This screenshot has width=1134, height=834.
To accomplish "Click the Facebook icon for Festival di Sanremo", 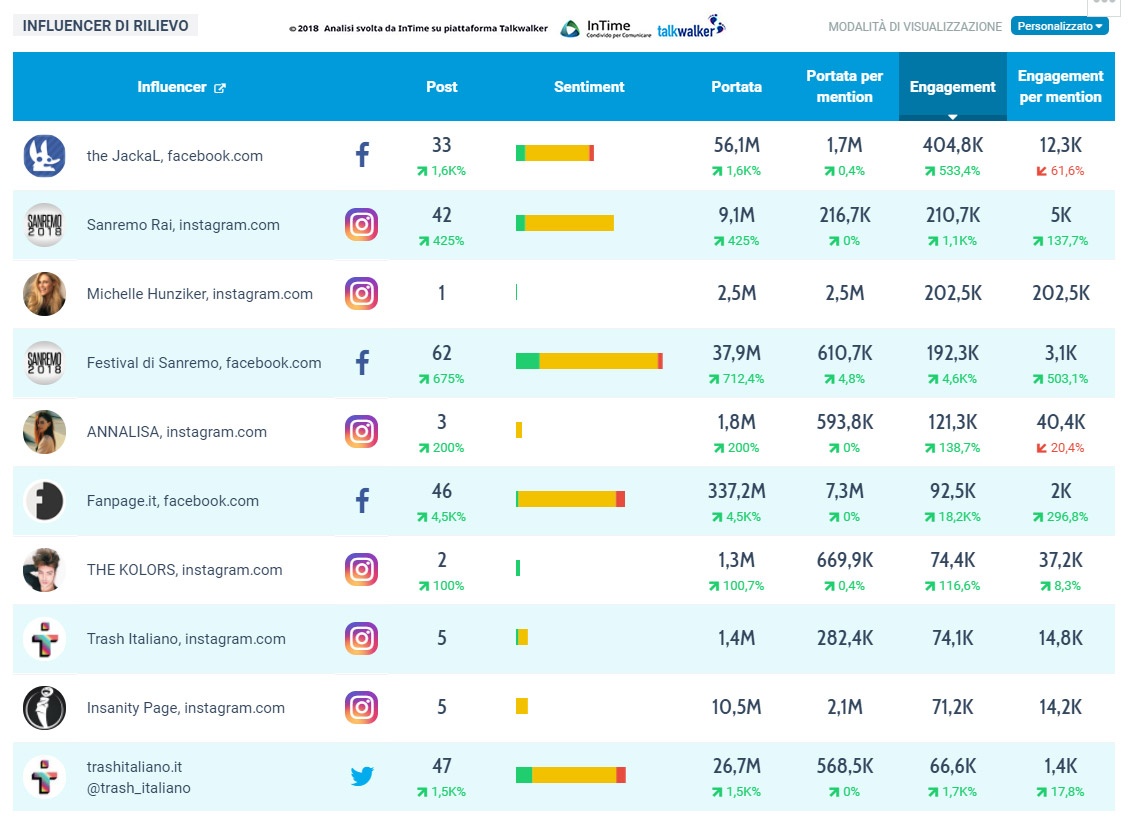I will [x=362, y=362].
